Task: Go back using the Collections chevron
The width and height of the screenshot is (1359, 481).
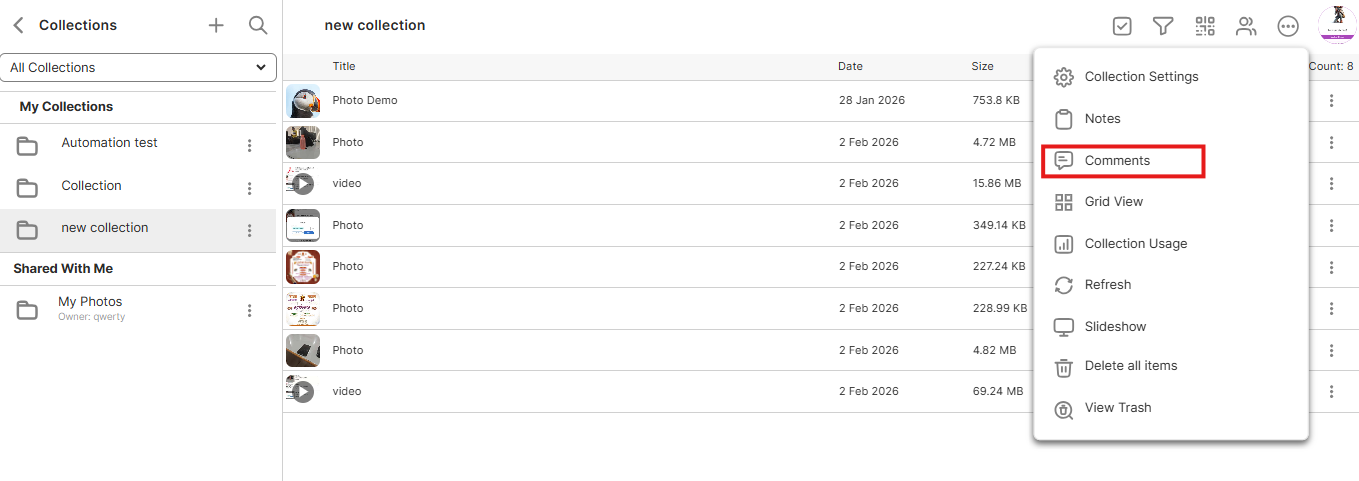Action: (18, 26)
